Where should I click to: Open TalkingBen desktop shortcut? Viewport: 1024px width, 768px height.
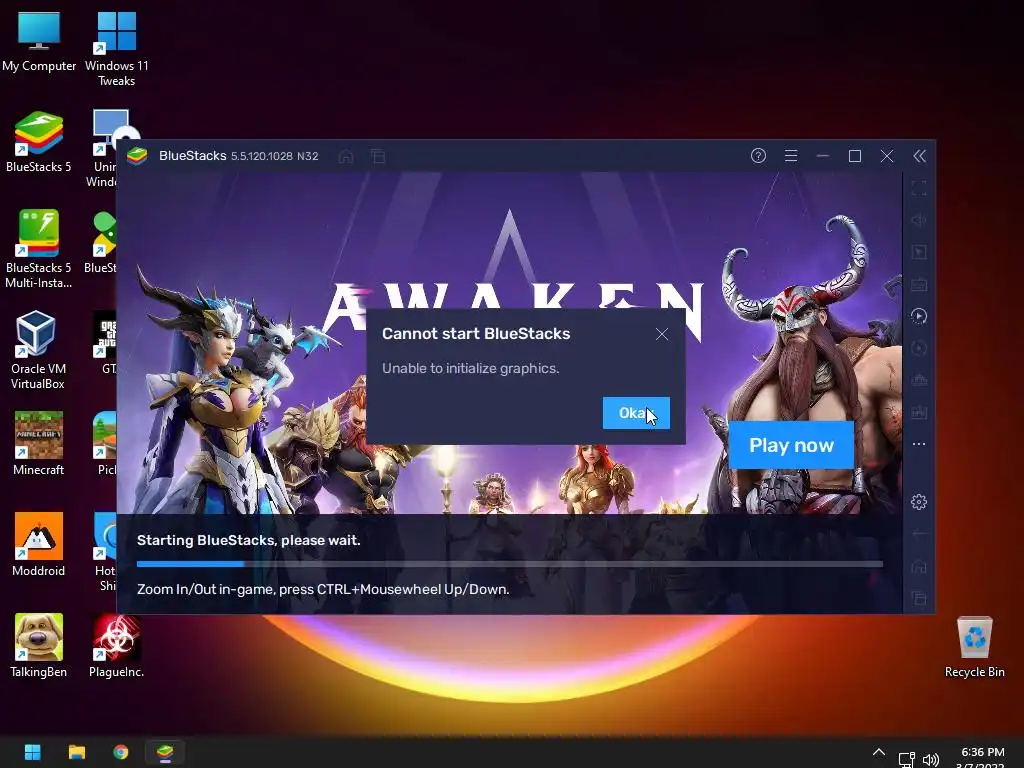(x=39, y=646)
